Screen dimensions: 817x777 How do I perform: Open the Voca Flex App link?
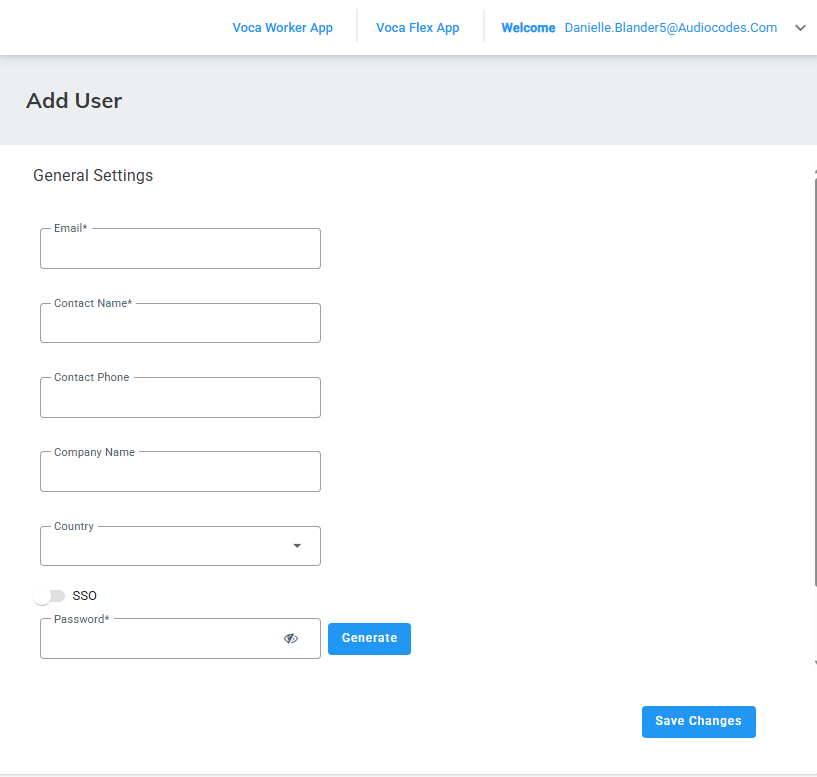click(x=417, y=28)
